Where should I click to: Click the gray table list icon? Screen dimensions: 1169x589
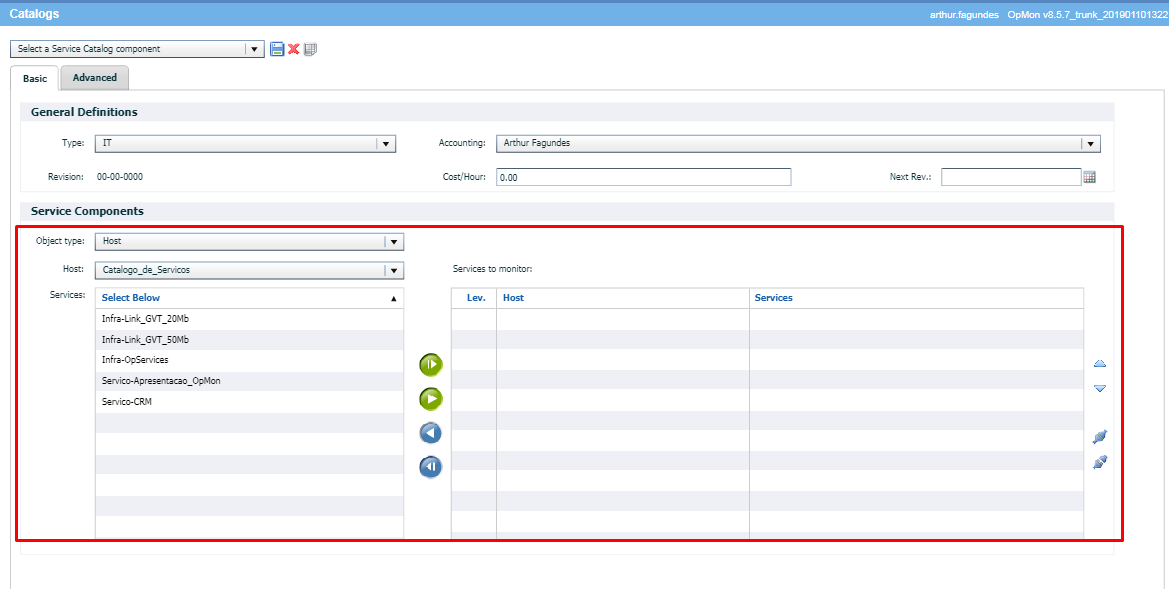[310, 49]
